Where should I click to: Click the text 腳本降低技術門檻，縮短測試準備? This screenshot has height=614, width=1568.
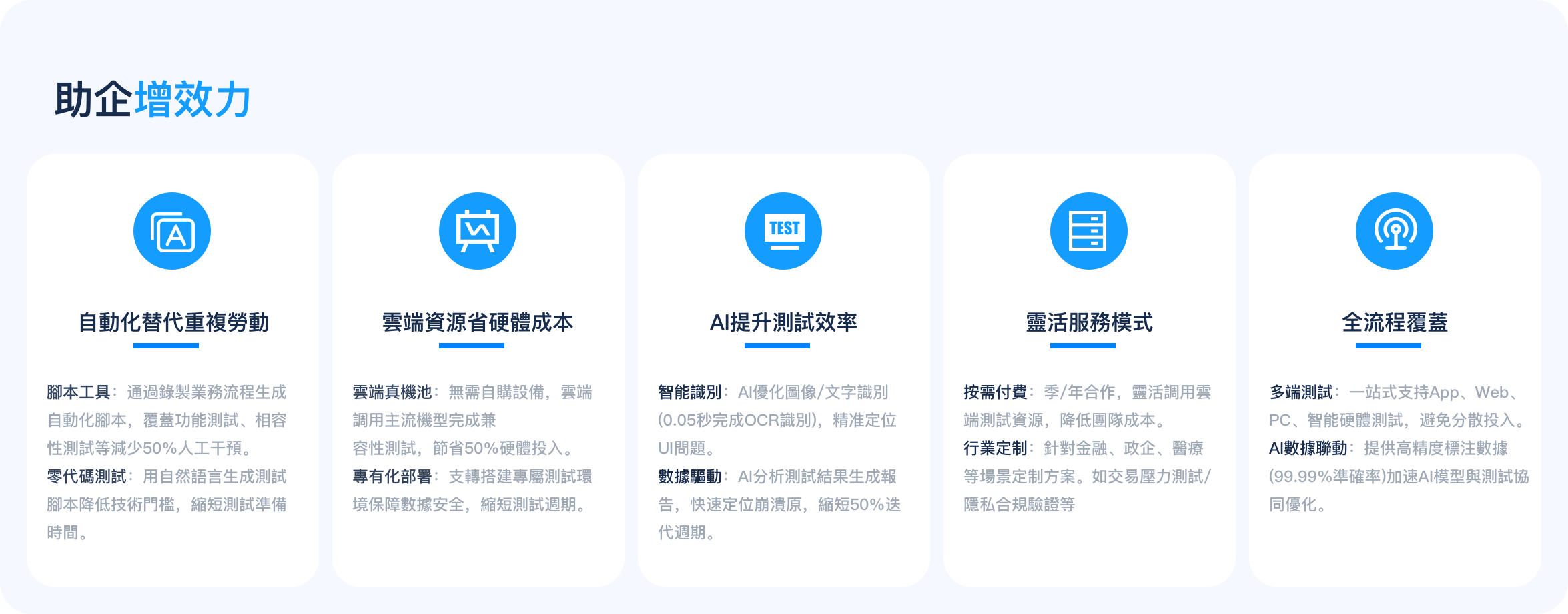pos(167,505)
